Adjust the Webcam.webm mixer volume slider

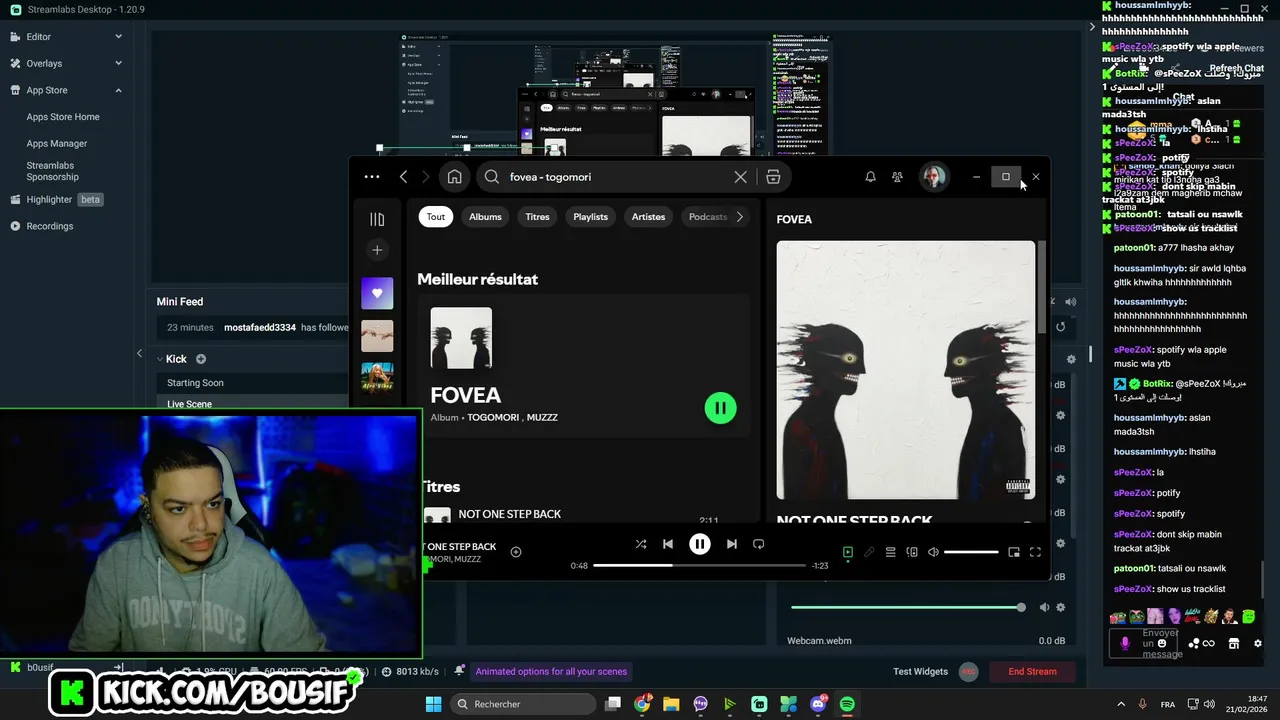point(908,607)
